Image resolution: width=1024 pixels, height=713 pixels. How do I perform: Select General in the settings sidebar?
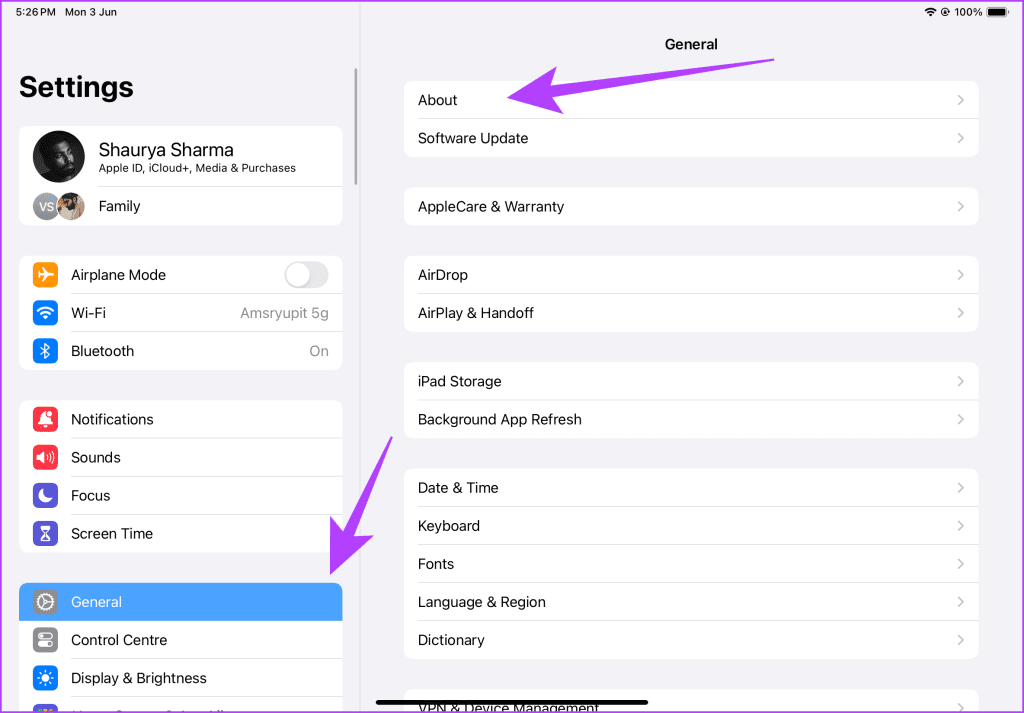pos(180,602)
